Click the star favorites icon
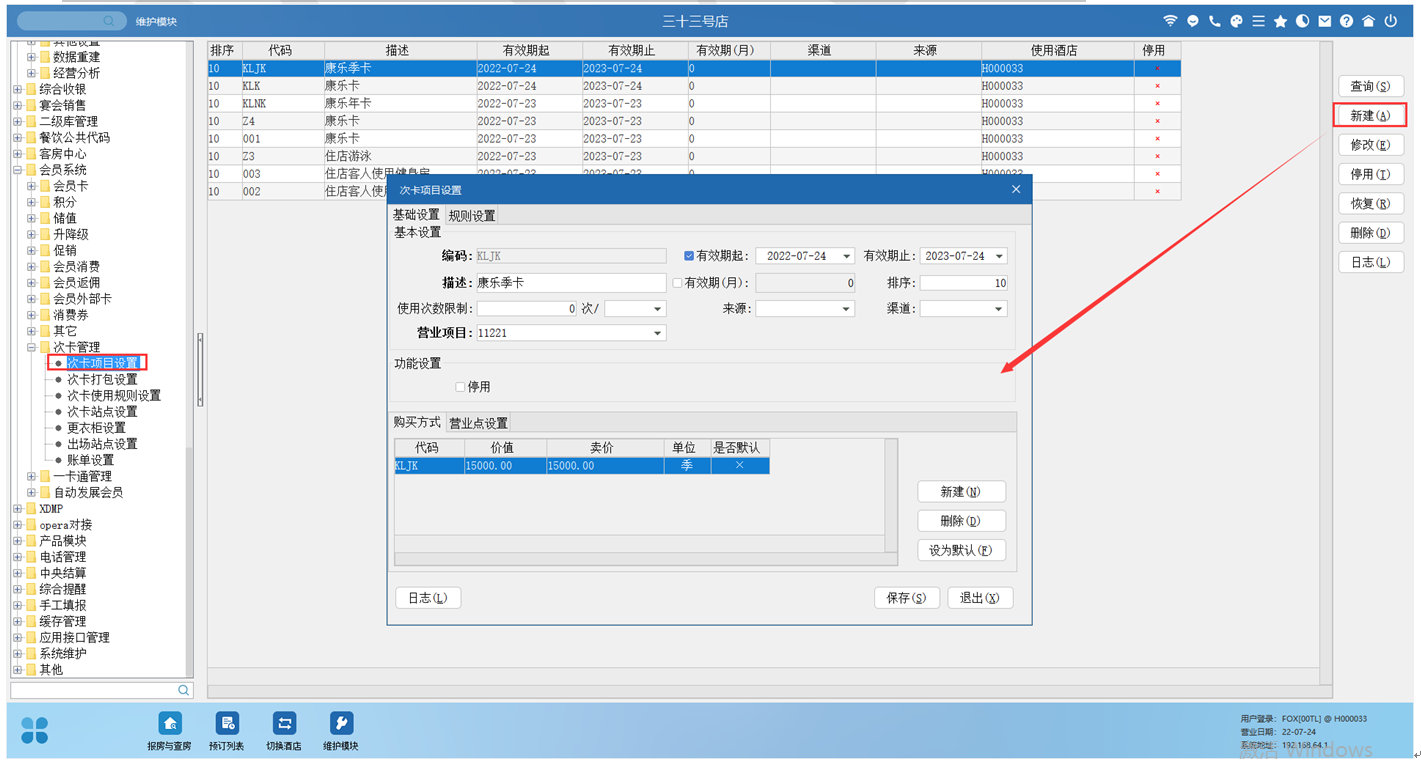The image size is (1421, 761). 1280,21
